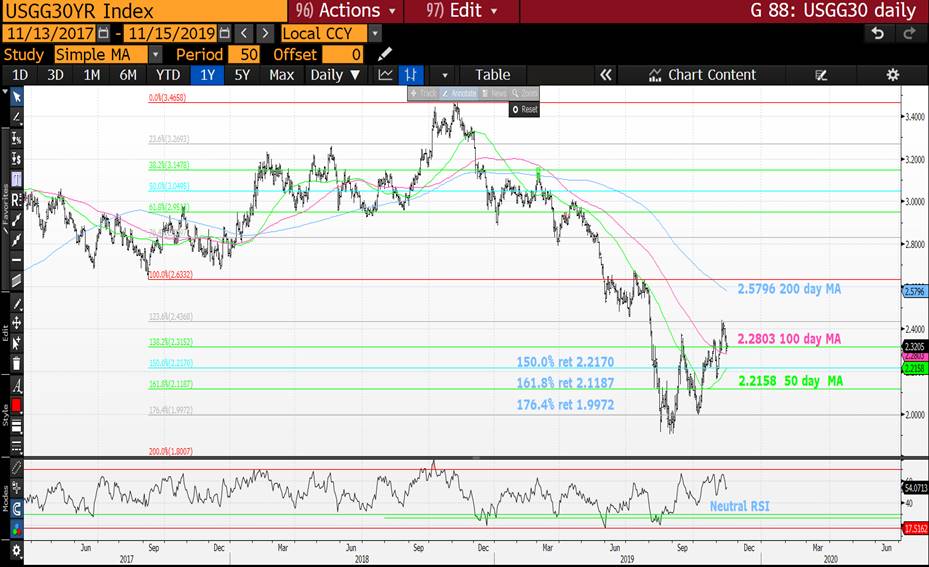
Task: Select the 1M range tab
Action: [92, 75]
